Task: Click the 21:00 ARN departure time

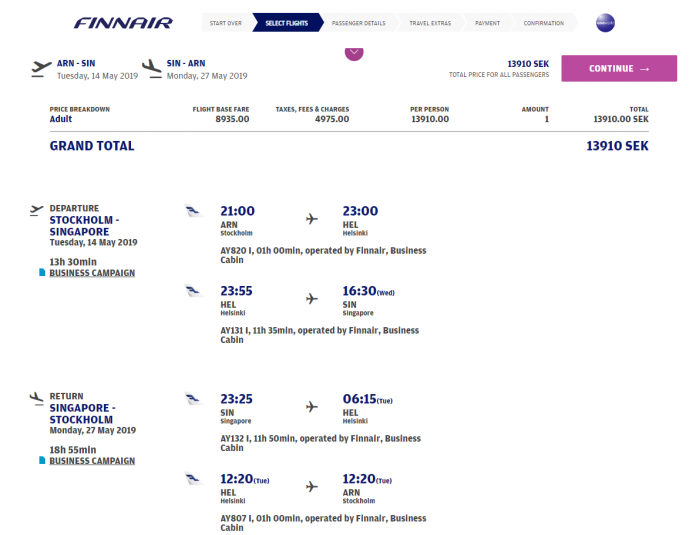Action: pos(237,211)
